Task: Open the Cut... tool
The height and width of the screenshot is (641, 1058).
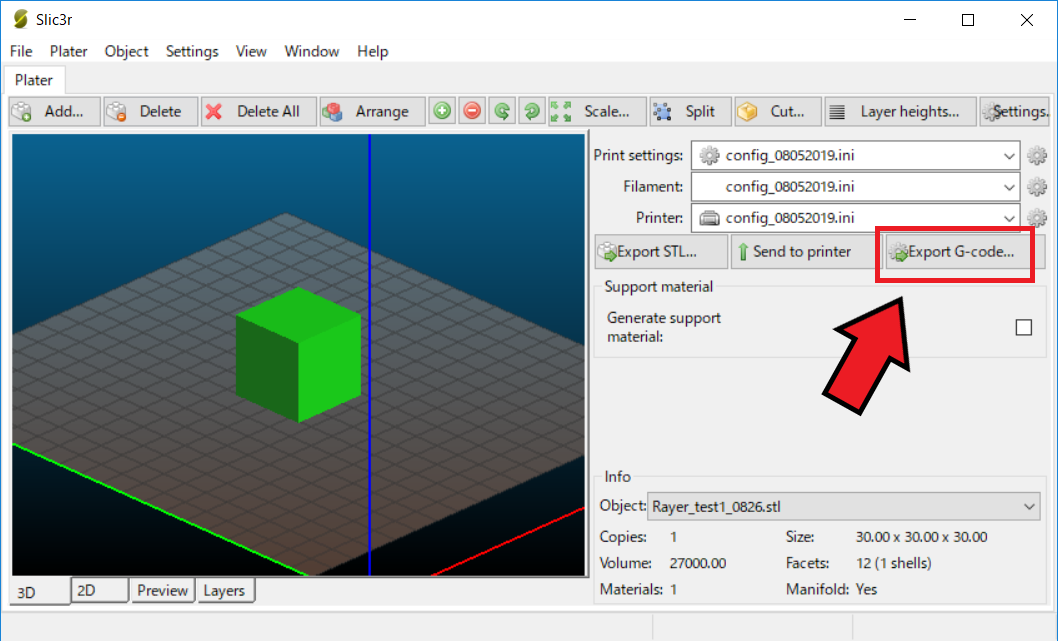Action: 778,111
